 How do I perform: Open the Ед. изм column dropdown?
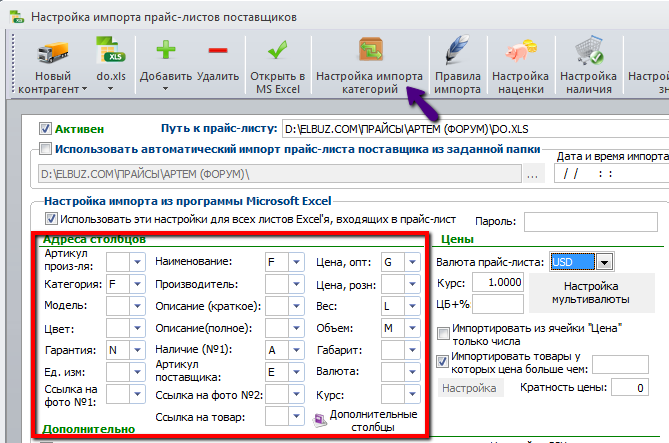(137, 372)
